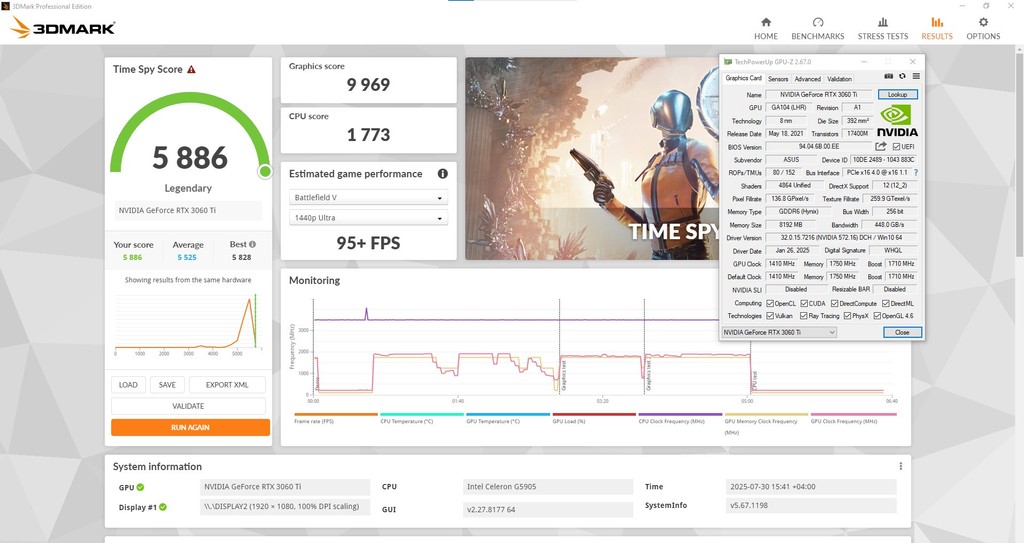Click the EXPORT XML button
Viewport: 1024px width, 543px height.
coord(227,385)
